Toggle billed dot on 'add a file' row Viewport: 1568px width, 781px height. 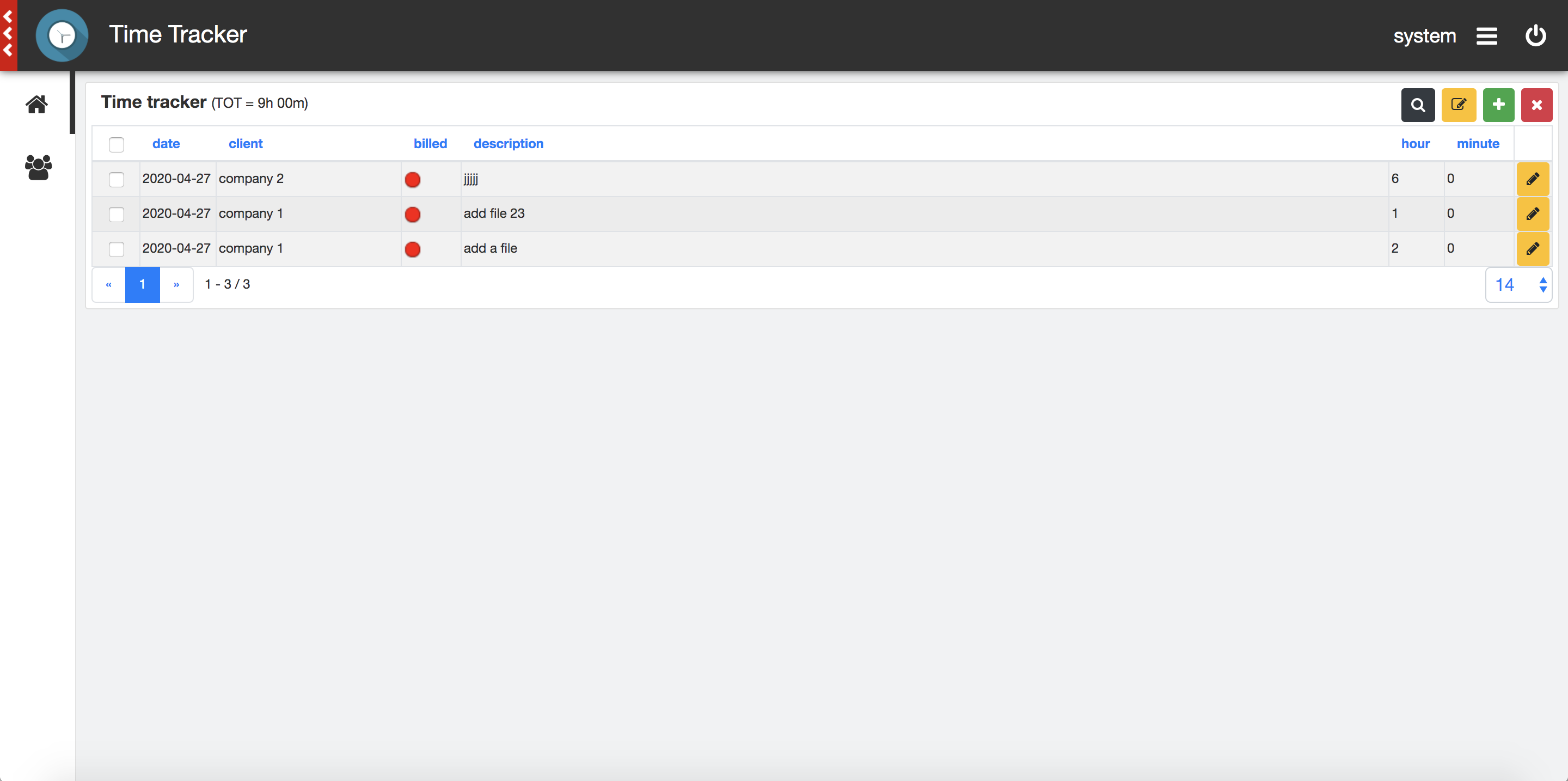tap(413, 249)
